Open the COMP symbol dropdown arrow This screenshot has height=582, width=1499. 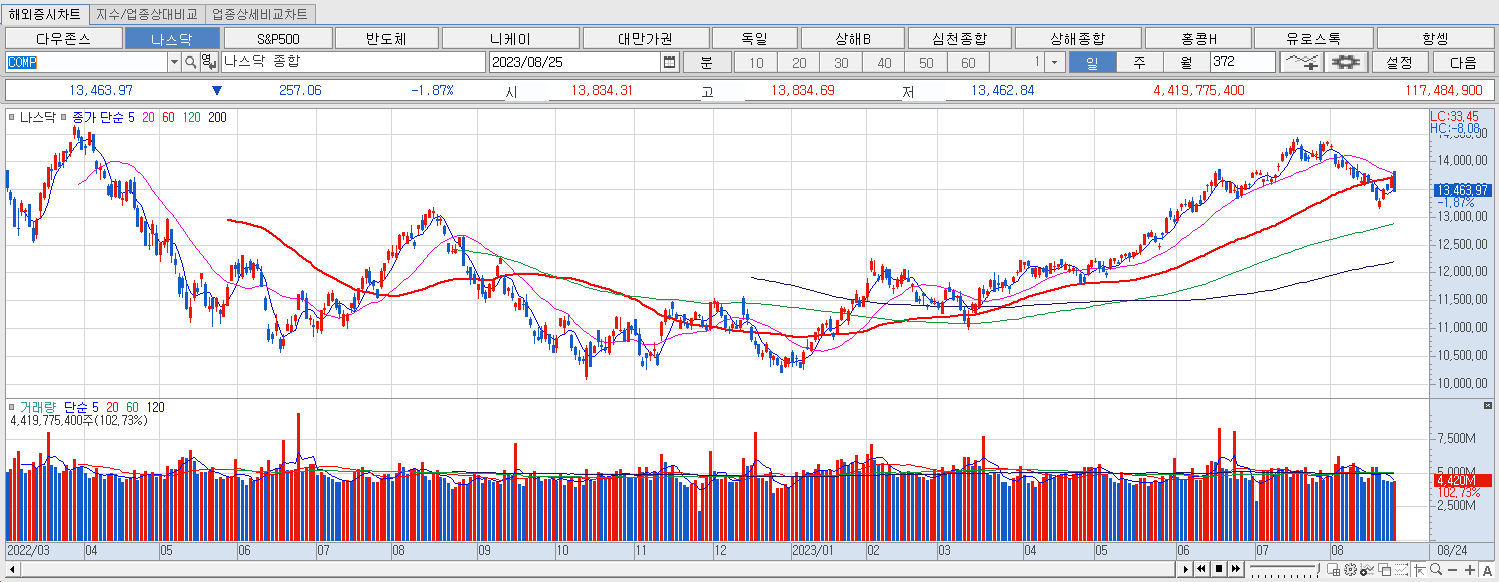click(x=174, y=61)
